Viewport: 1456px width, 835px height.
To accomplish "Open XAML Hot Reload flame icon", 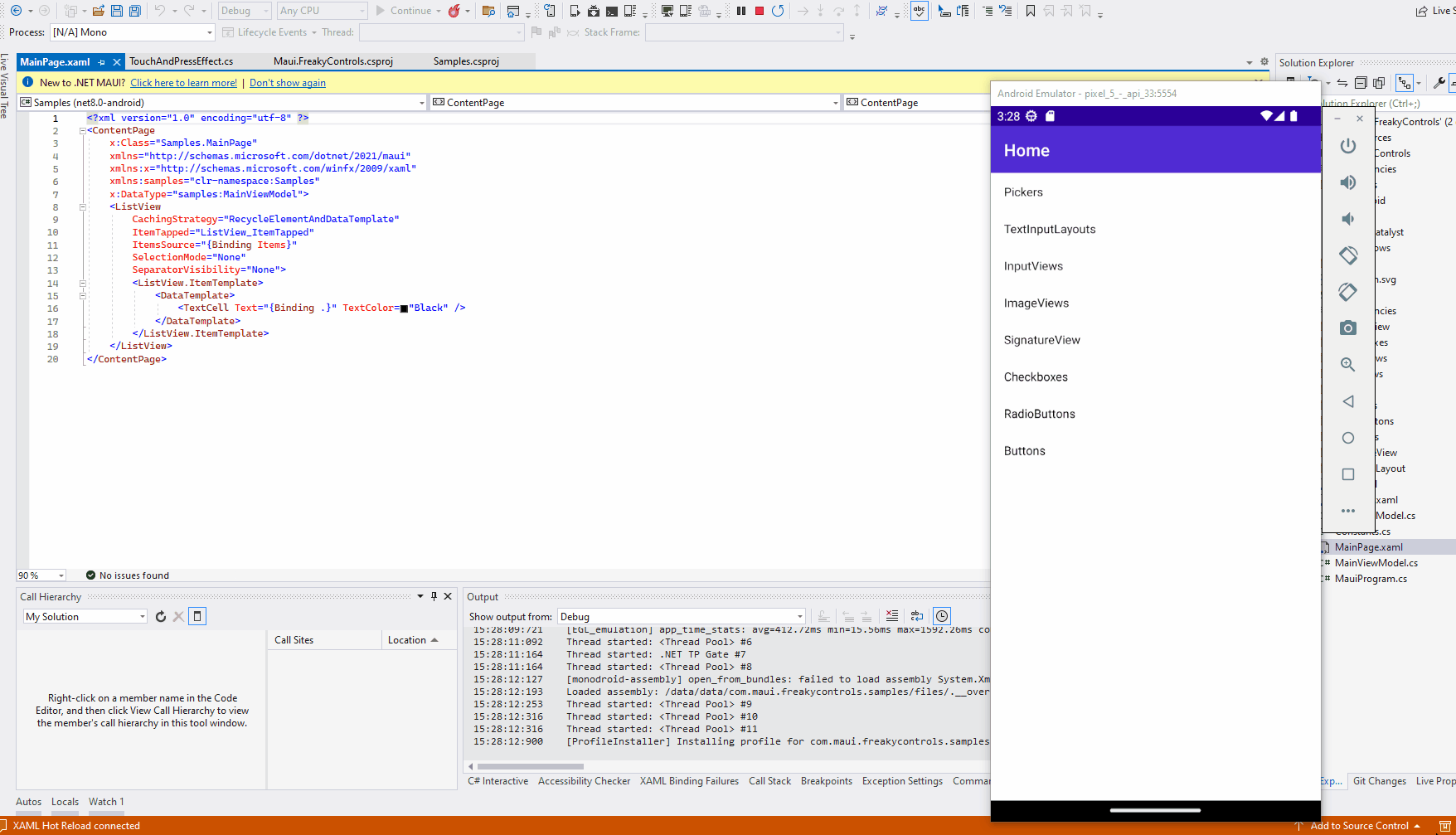I will click(x=454, y=11).
